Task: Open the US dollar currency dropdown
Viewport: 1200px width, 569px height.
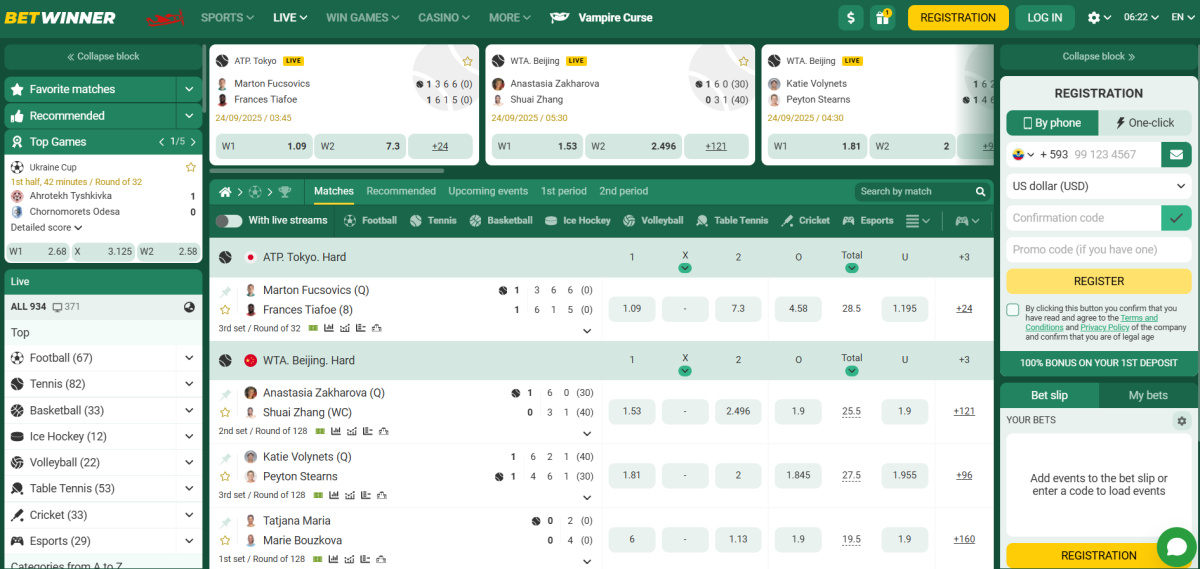Action: pyautogui.click(x=1098, y=186)
